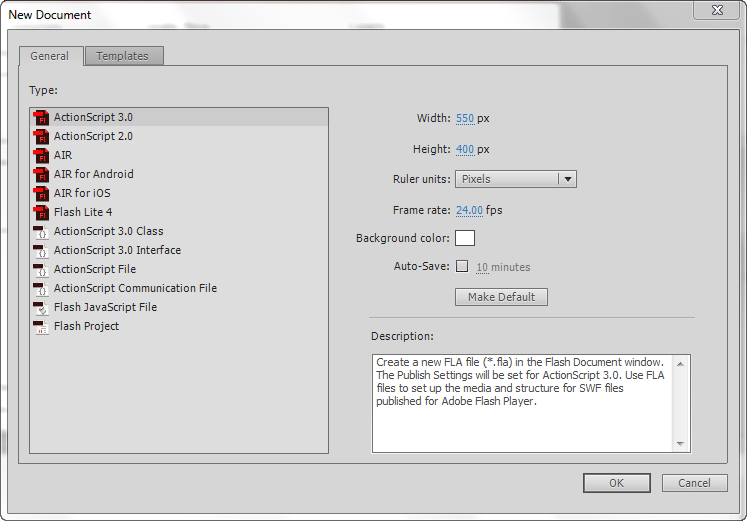Click the AIR for Android icon
This screenshot has height=521, width=747.
tap(41, 174)
